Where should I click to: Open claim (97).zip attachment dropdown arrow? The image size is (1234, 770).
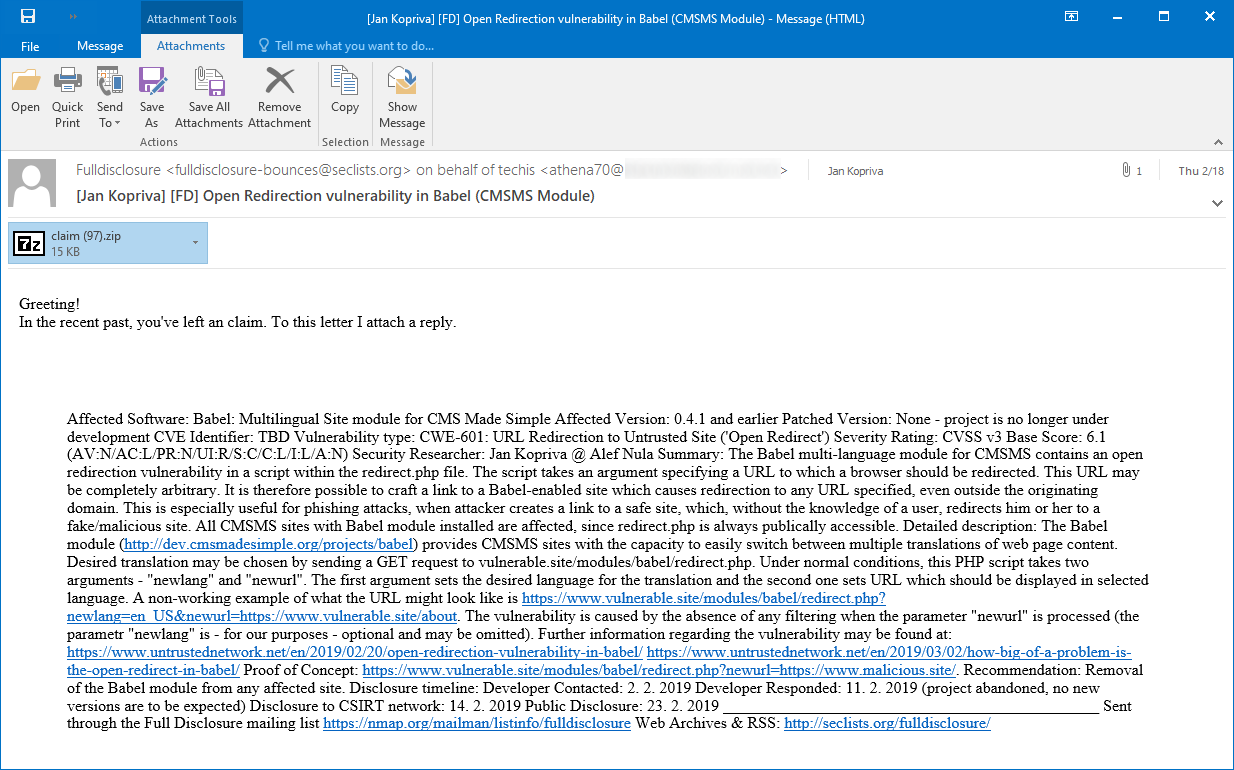point(195,243)
